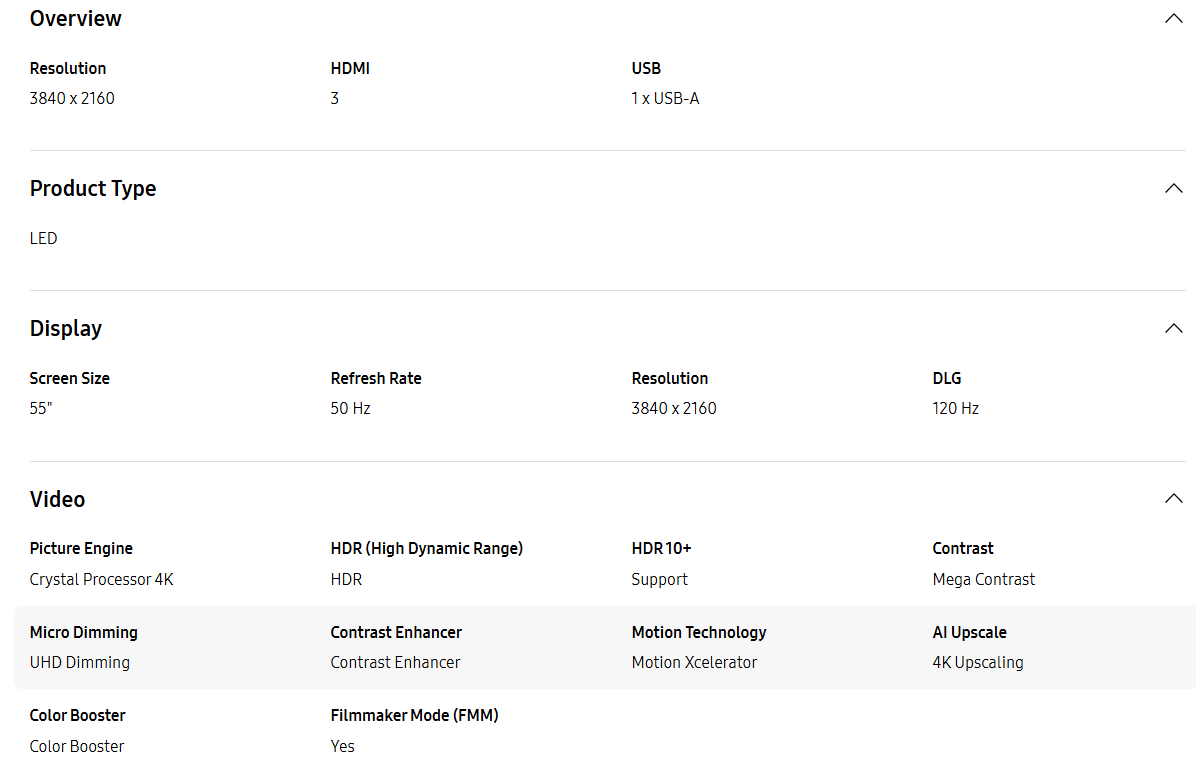Click the Refresh Rate 50 Hz value

pyautogui.click(x=350, y=409)
